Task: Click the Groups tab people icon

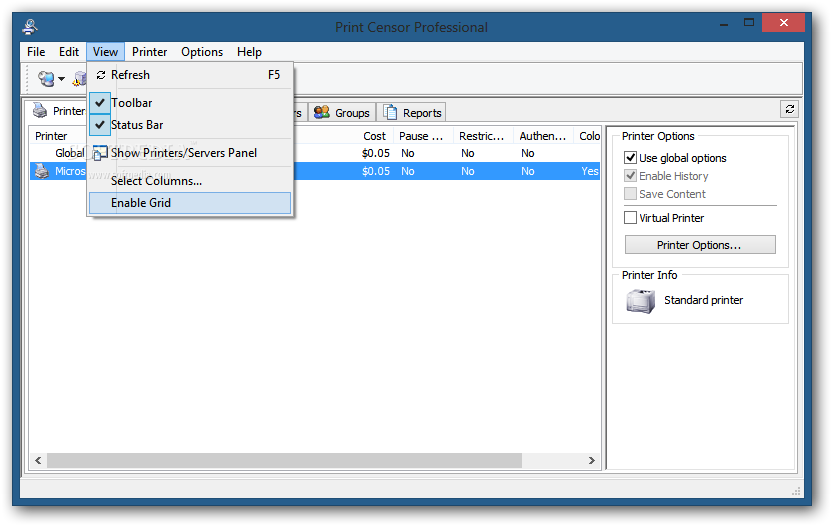Action: [x=322, y=112]
